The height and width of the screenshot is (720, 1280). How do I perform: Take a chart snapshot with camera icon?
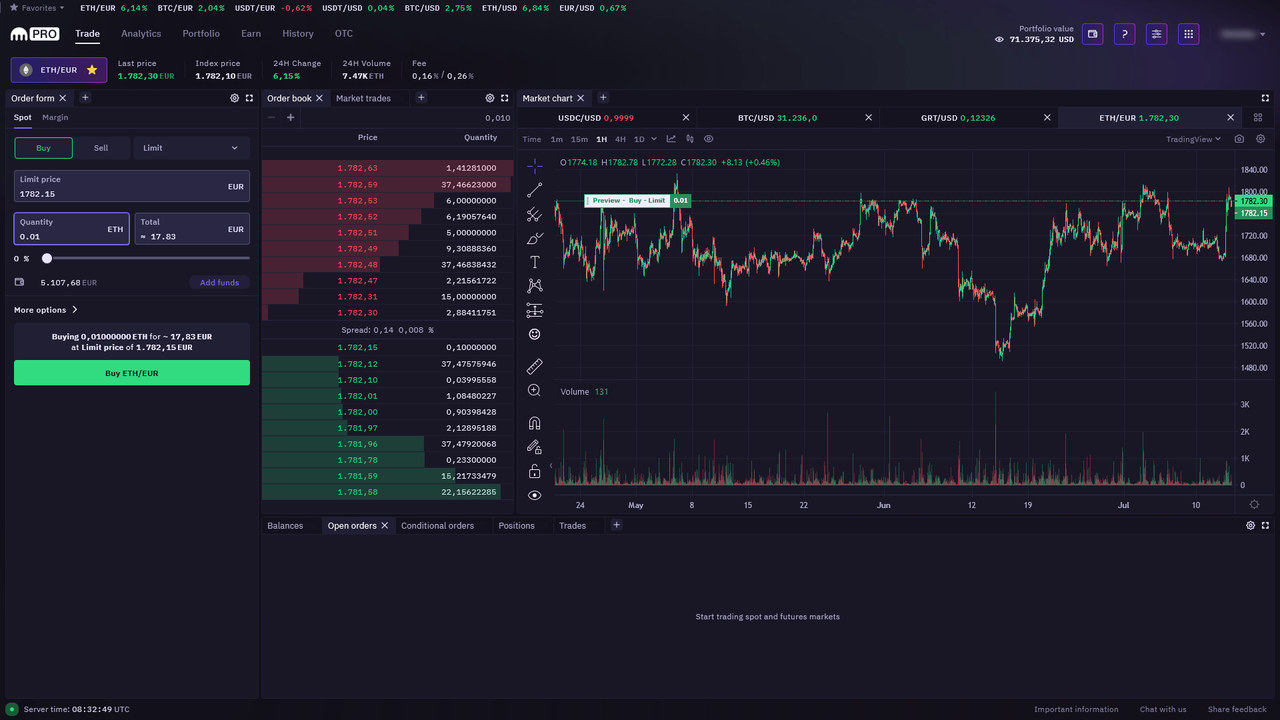(1239, 139)
